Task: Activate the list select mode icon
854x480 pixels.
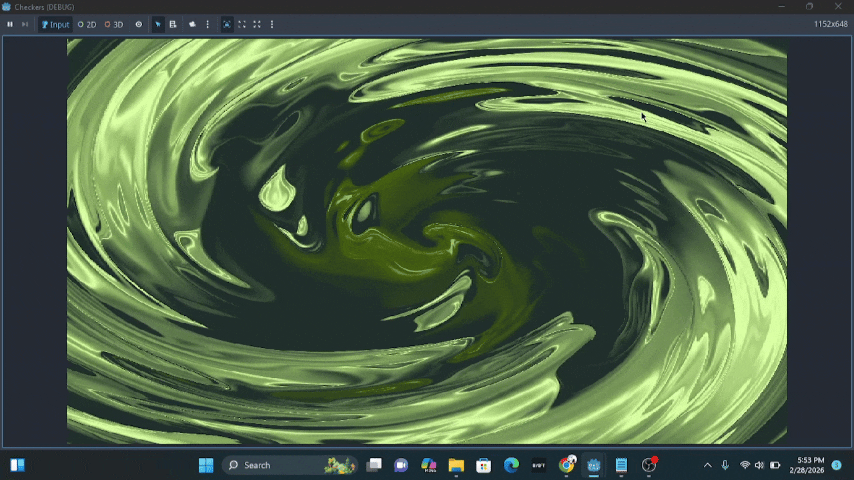Action: 173,25
